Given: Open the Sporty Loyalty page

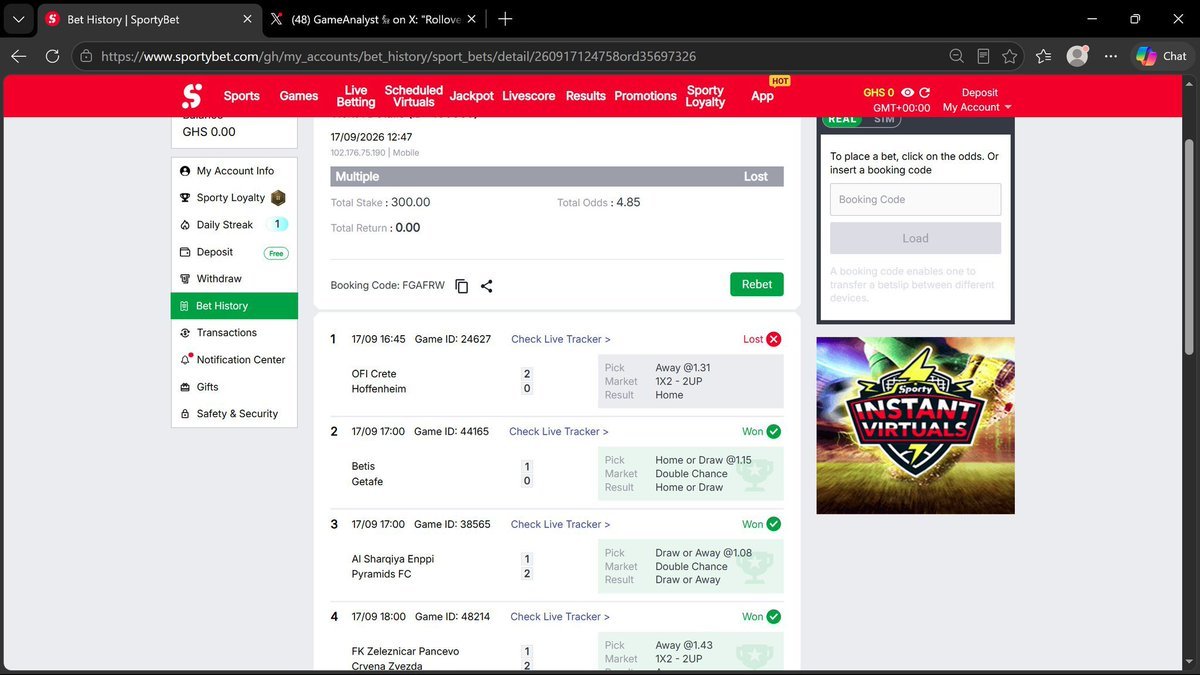Looking at the screenshot, I should point(705,96).
